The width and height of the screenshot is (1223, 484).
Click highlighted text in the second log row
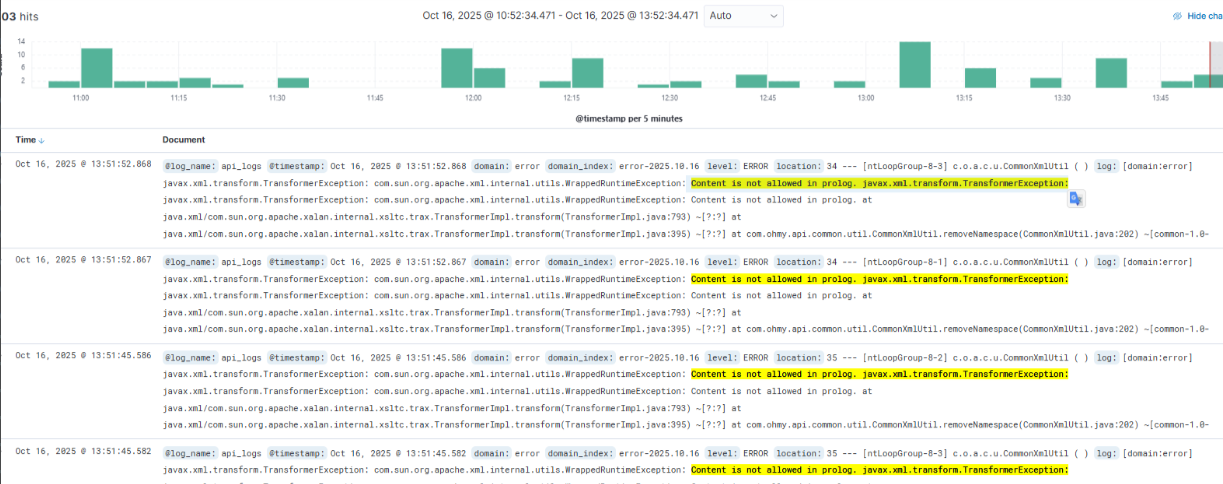879,279
